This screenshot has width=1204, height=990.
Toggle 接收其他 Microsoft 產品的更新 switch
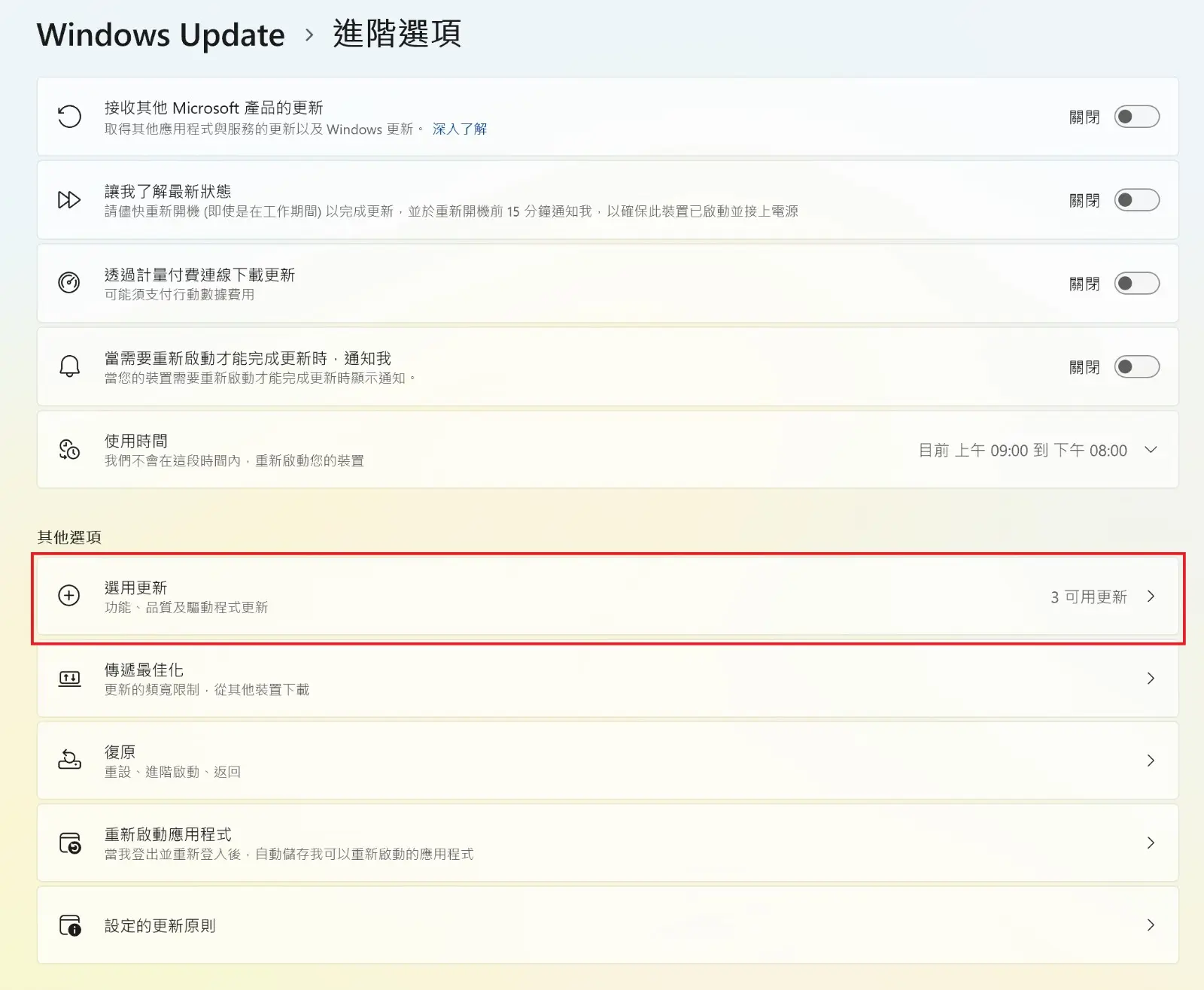pos(1136,117)
